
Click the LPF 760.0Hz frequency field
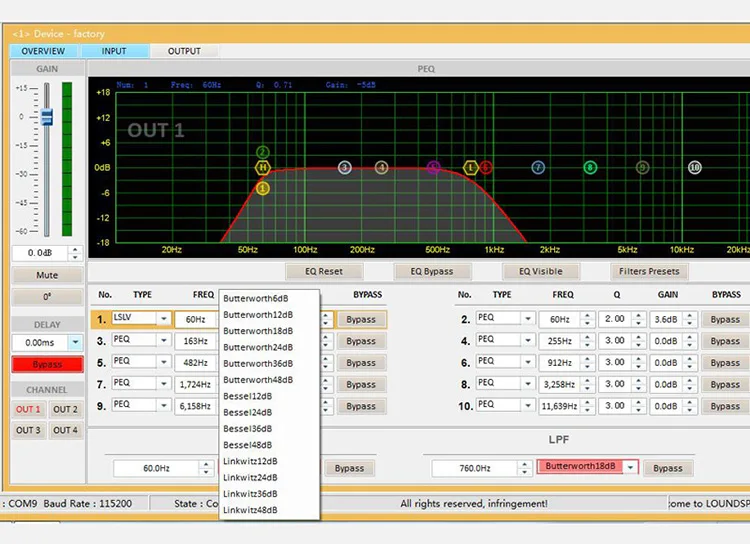pos(476,468)
